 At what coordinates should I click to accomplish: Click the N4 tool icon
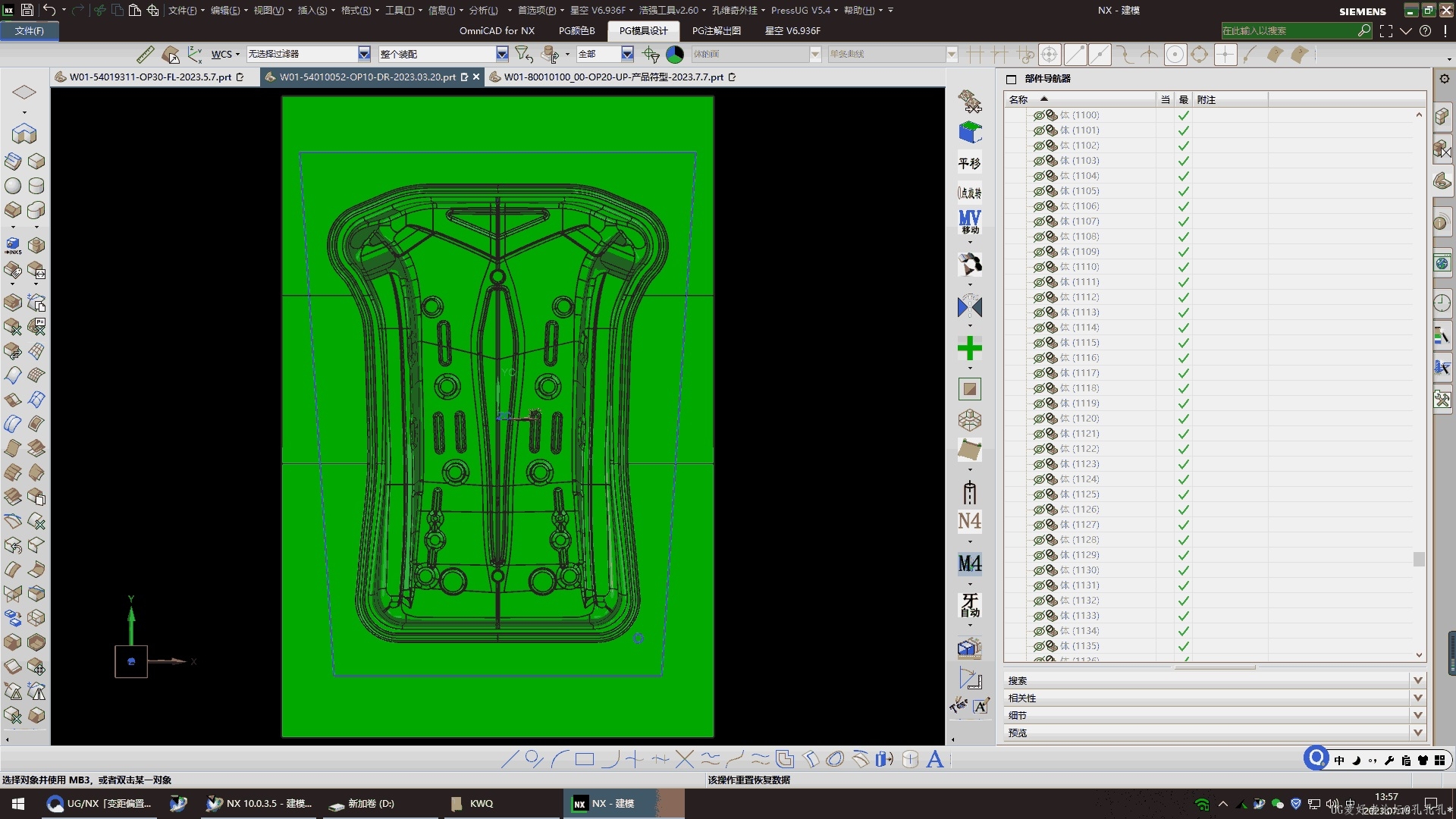[969, 522]
